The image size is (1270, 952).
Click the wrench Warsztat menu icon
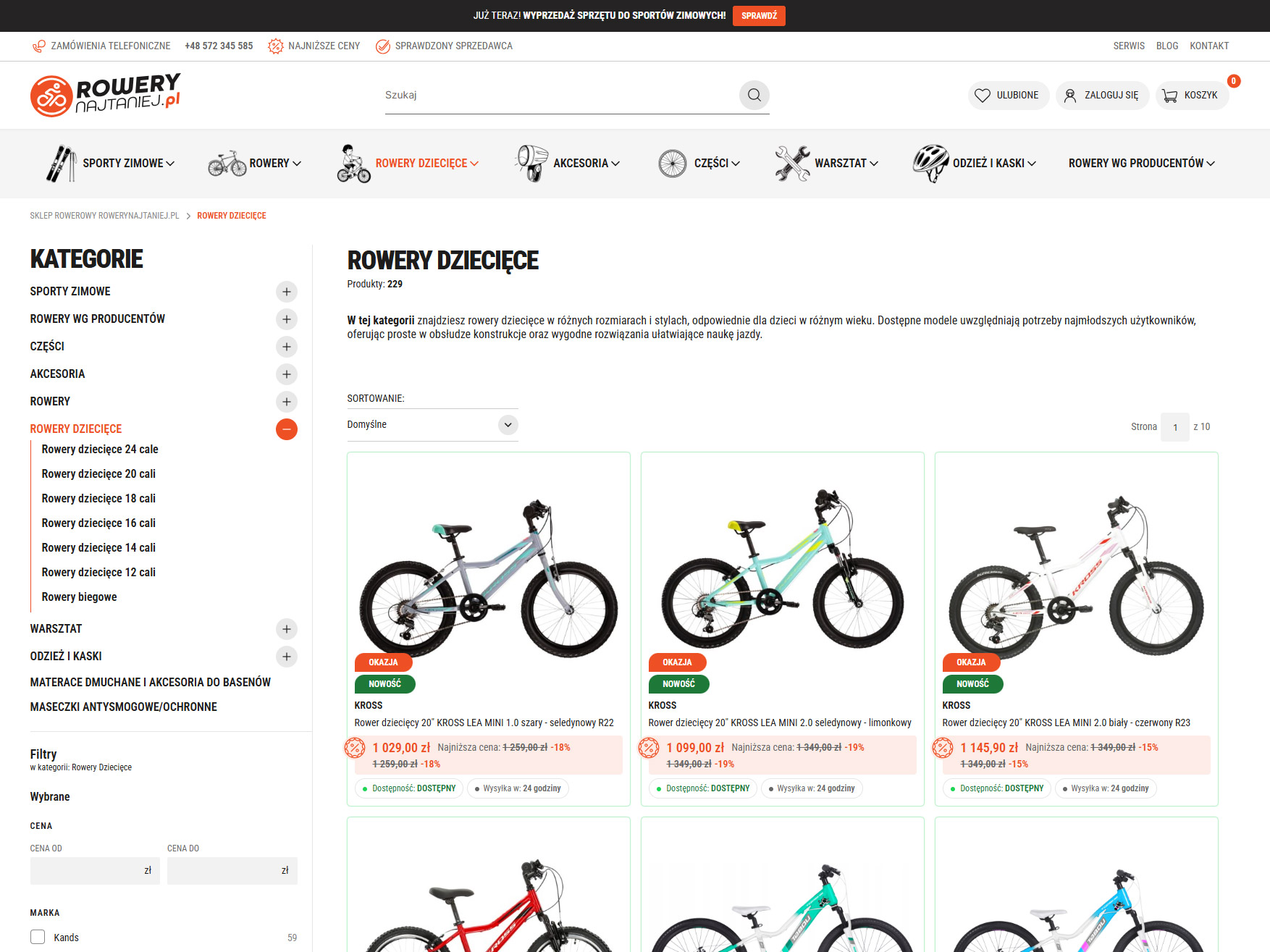point(792,164)
